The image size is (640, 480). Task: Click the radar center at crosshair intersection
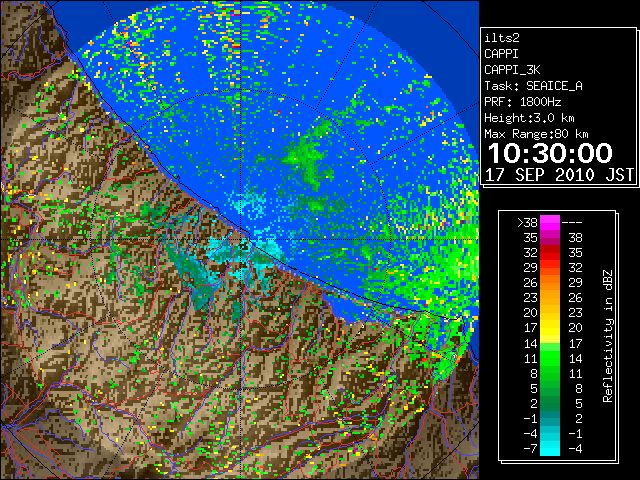(241, 239)
